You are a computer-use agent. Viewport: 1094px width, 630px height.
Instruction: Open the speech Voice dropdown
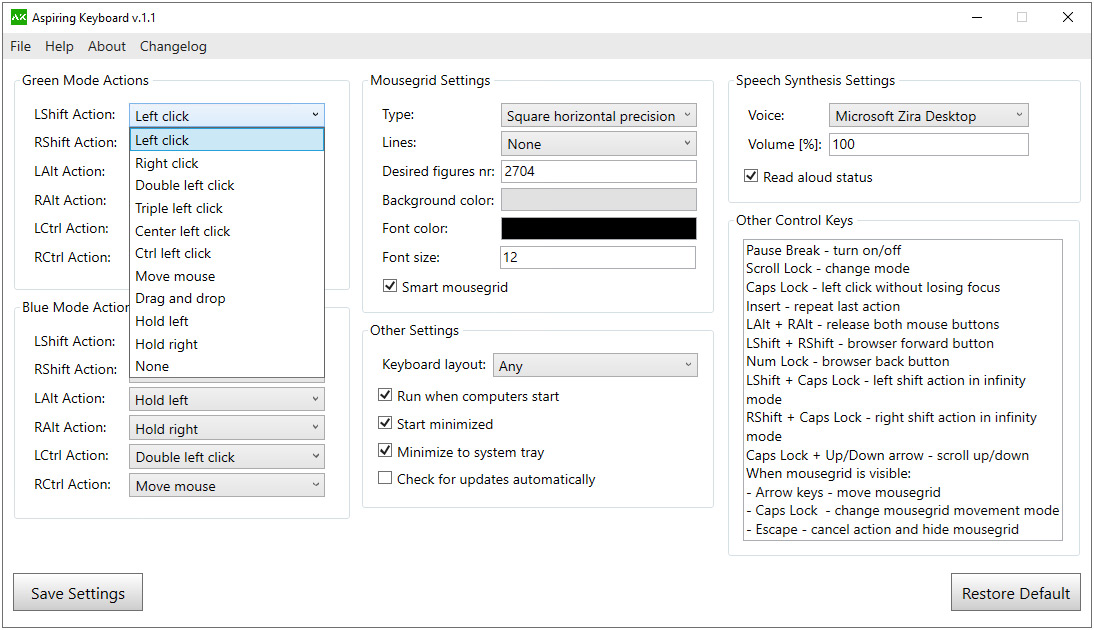pyautogui.click(x=929, y=116)
